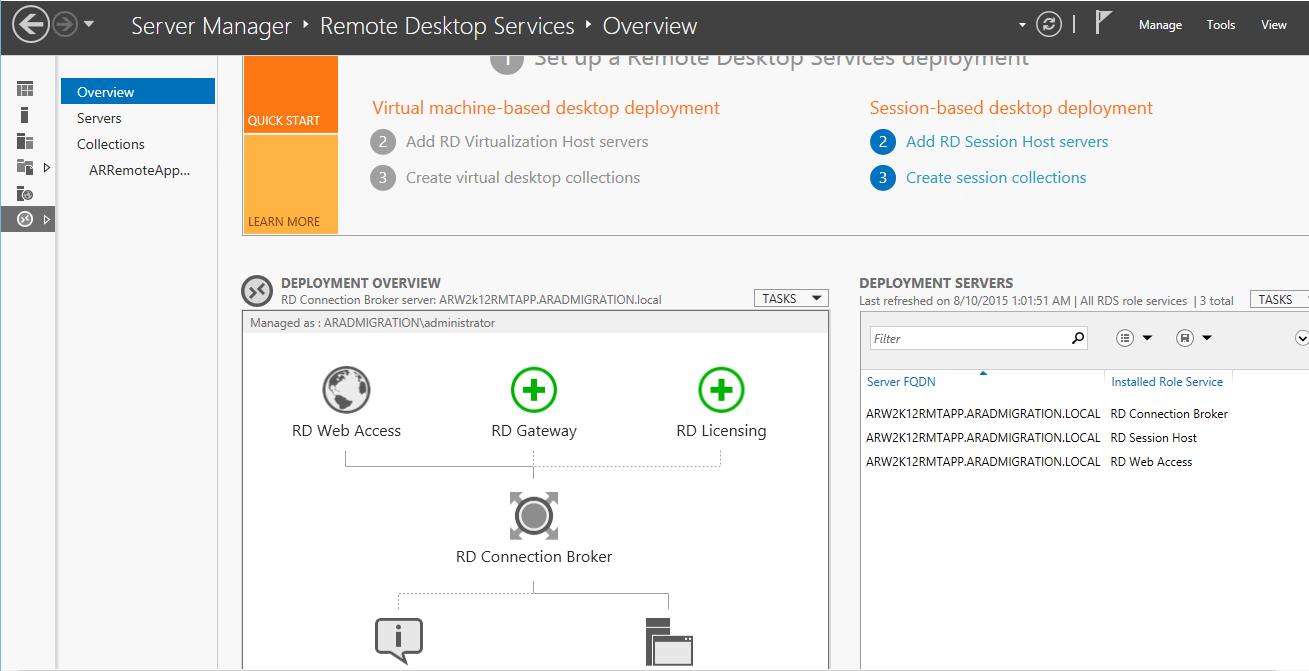Select the Remote Desktop Services sidebar icon

(x=25, y=218)
